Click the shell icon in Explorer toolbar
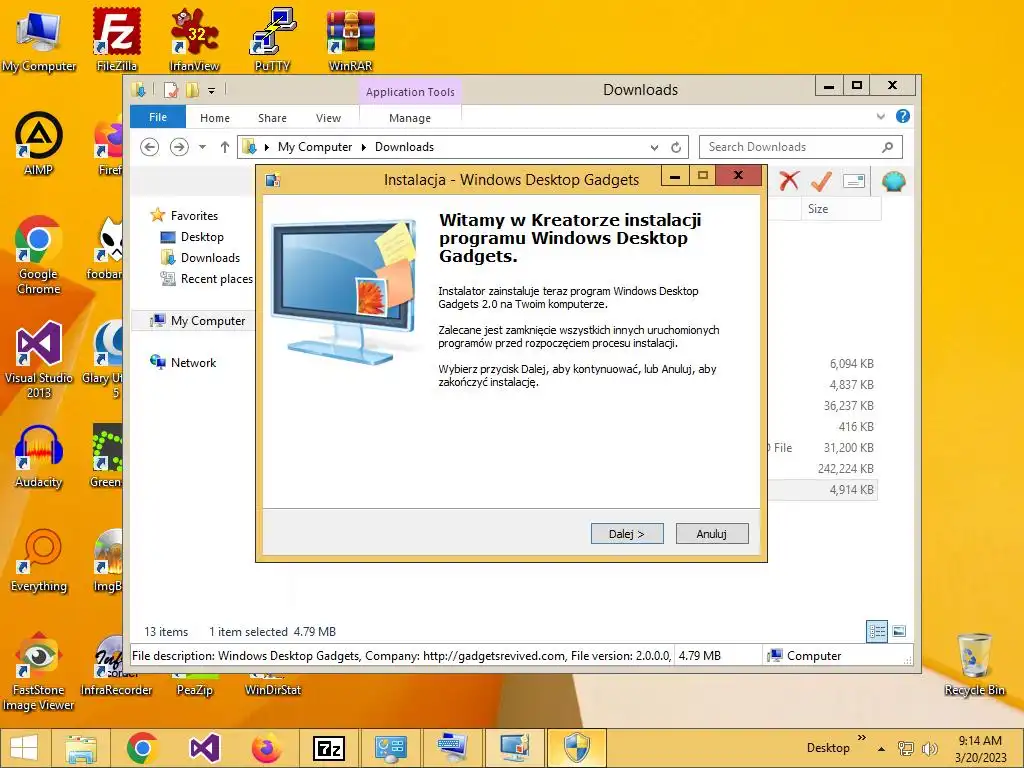This screenshot has width=1024, height=768. pos(893,181)
